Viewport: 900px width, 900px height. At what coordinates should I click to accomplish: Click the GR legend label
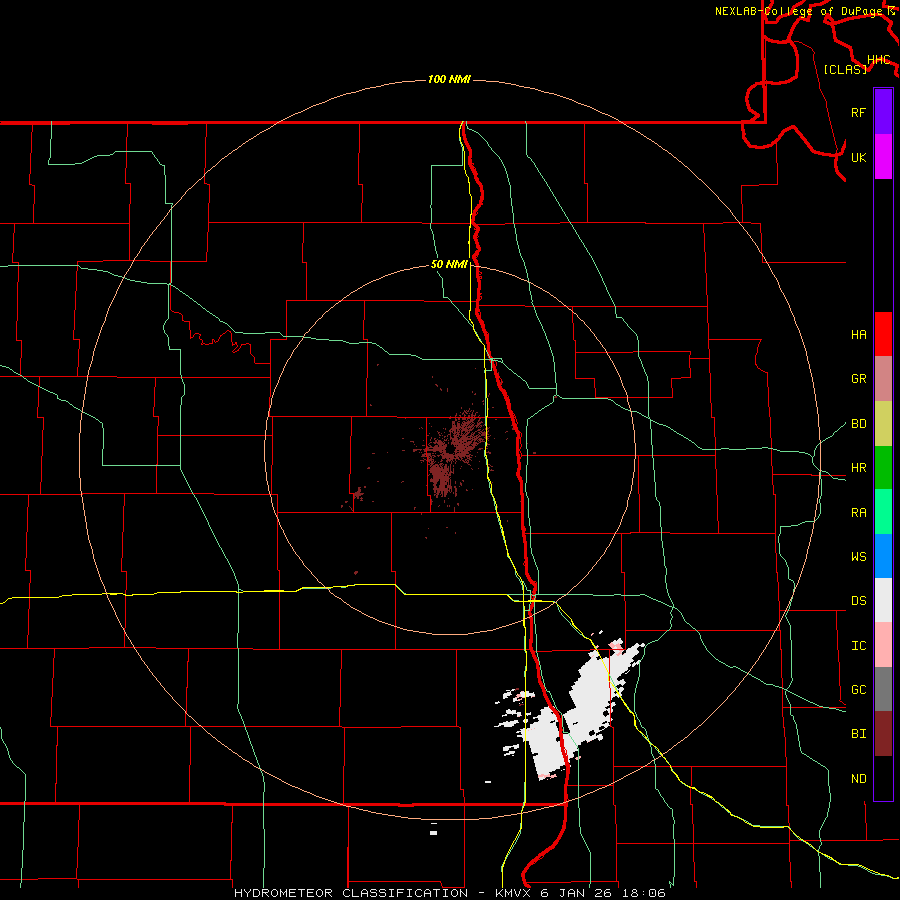point(858,379)
